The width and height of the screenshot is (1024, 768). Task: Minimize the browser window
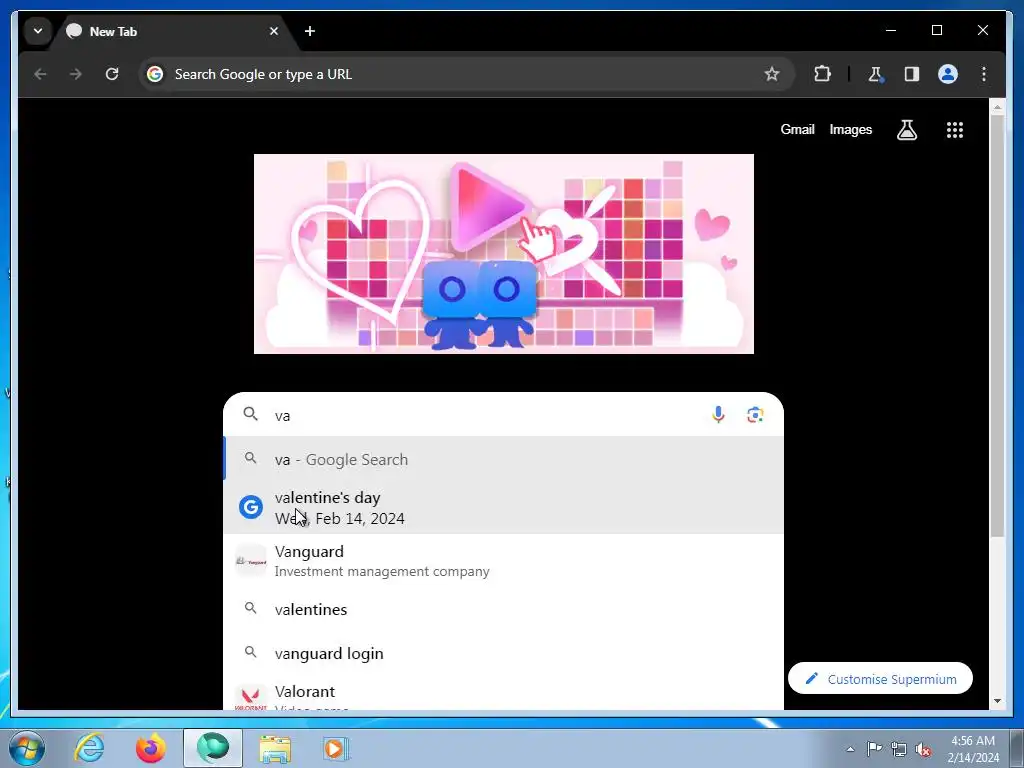pos(891,30)
